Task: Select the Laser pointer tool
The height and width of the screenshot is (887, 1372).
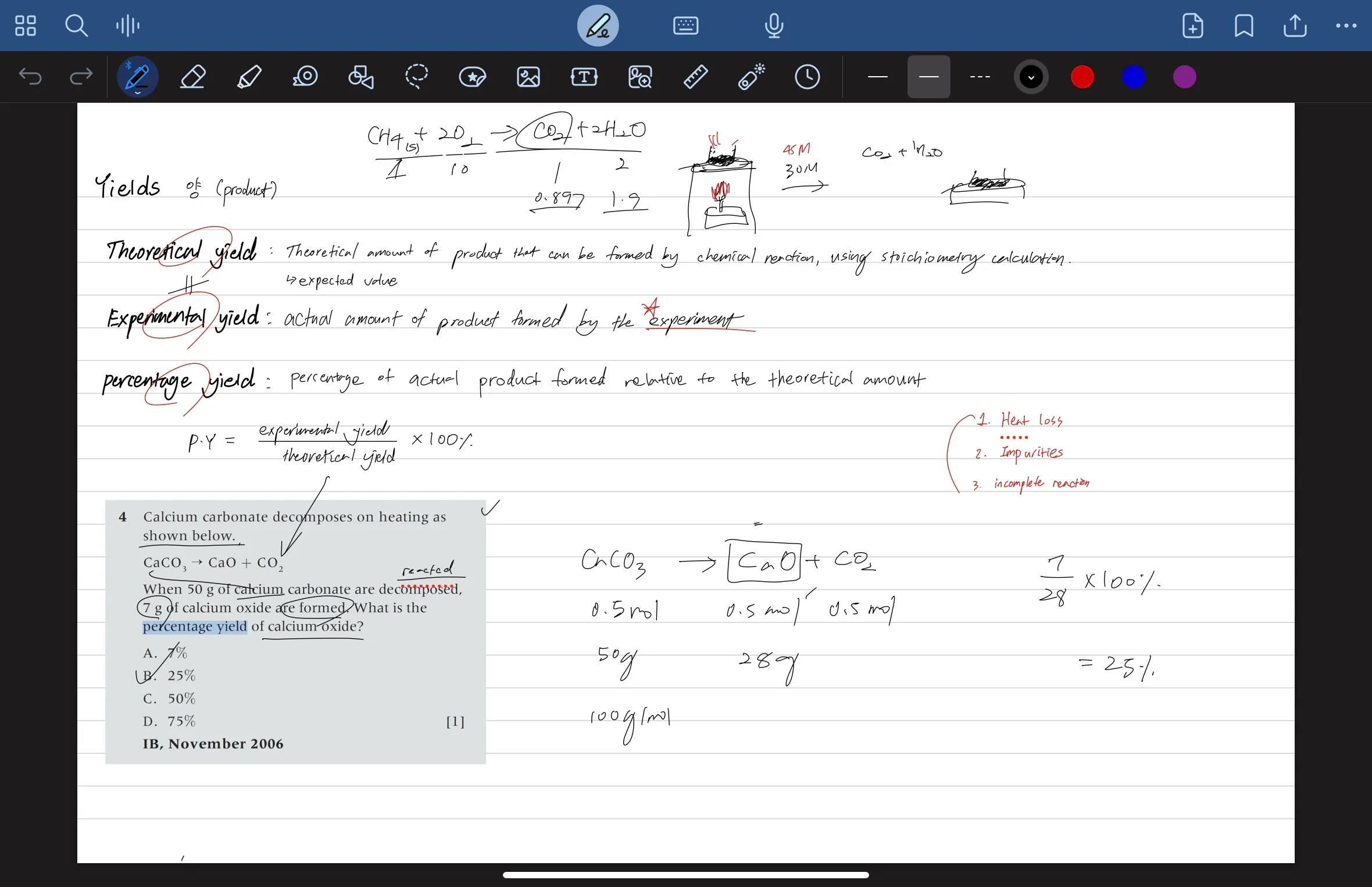Action: tap(752, 77)
